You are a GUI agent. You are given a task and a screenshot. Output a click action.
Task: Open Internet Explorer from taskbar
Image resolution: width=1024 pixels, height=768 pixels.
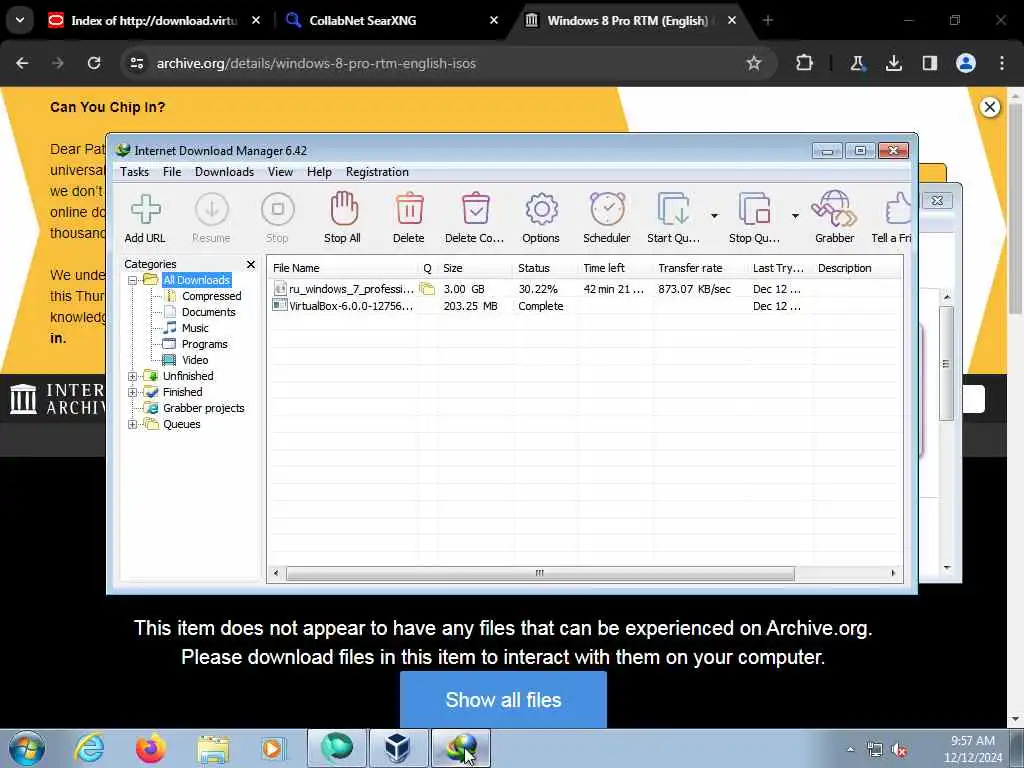pyautogui.click(x=89, y=748)
